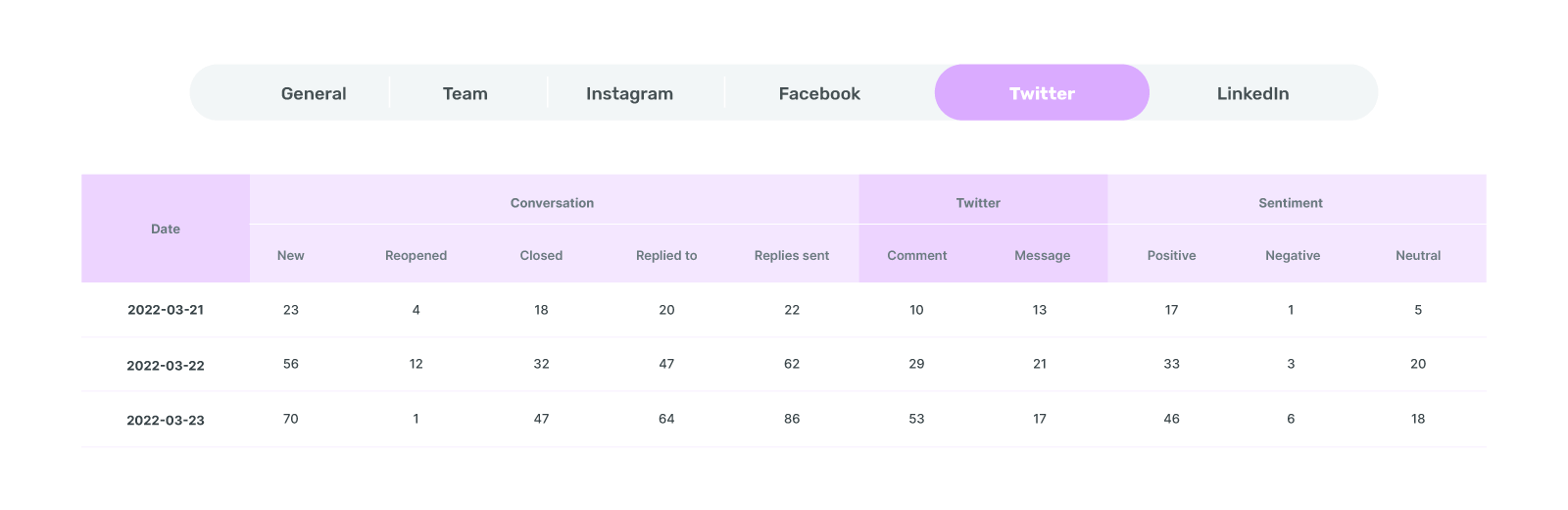
Task: Click the Positive sentiment column header
Action: pyautogui.click(x=1171, y=255)
